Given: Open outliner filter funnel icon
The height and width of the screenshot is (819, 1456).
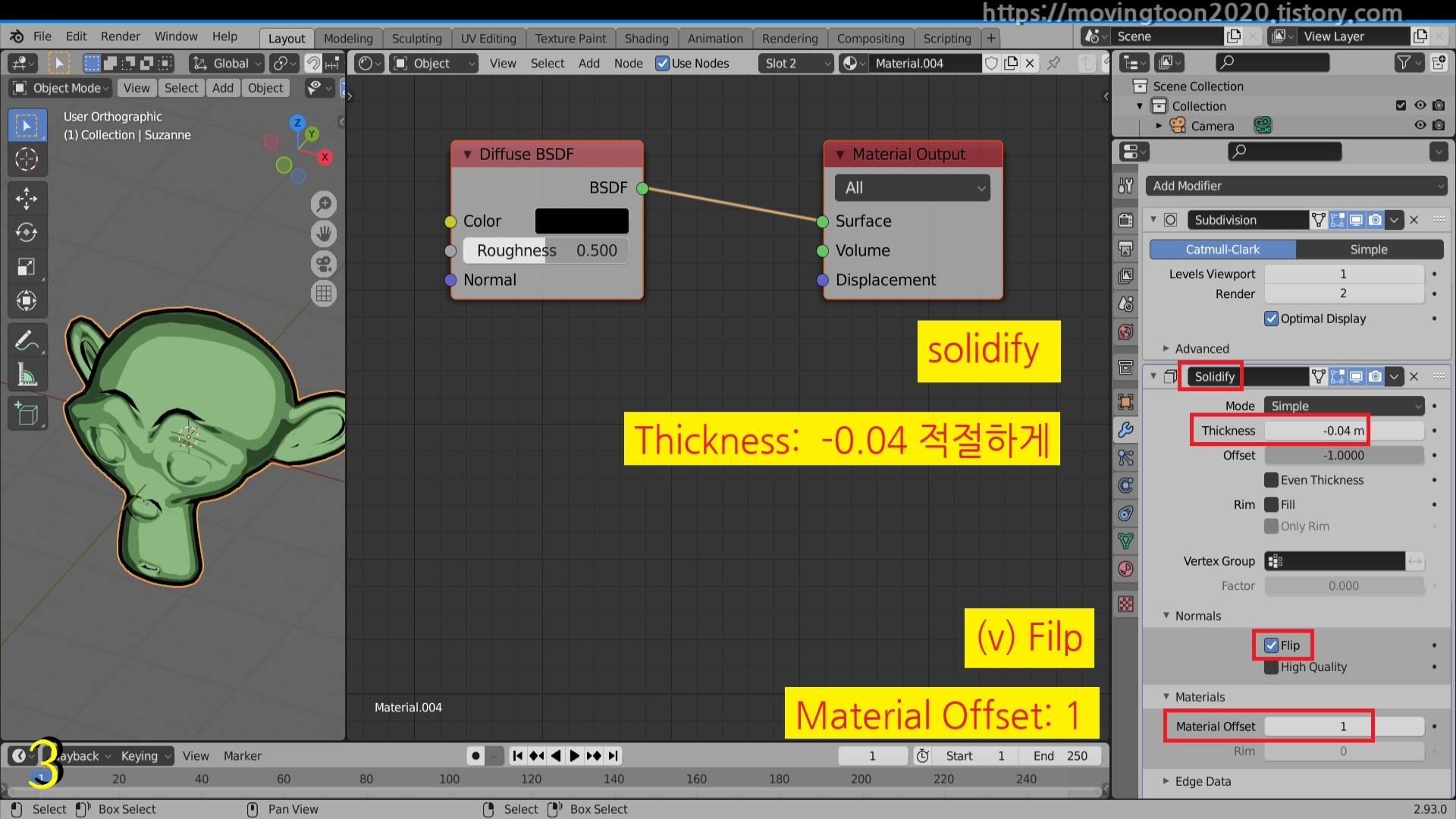Looking at the screenshot, I should [x=1410, y=63].
